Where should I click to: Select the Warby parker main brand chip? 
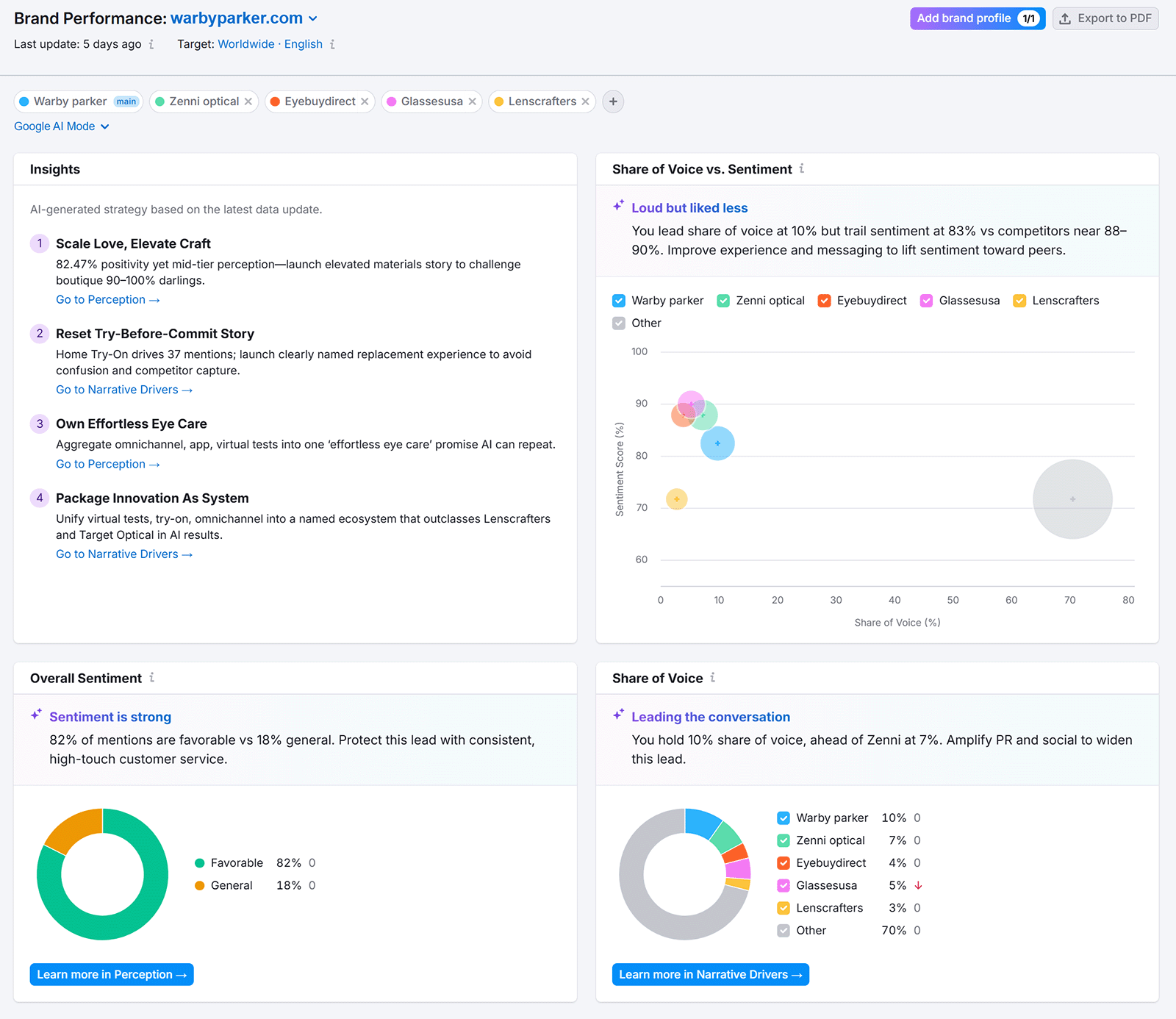(79, 101)
